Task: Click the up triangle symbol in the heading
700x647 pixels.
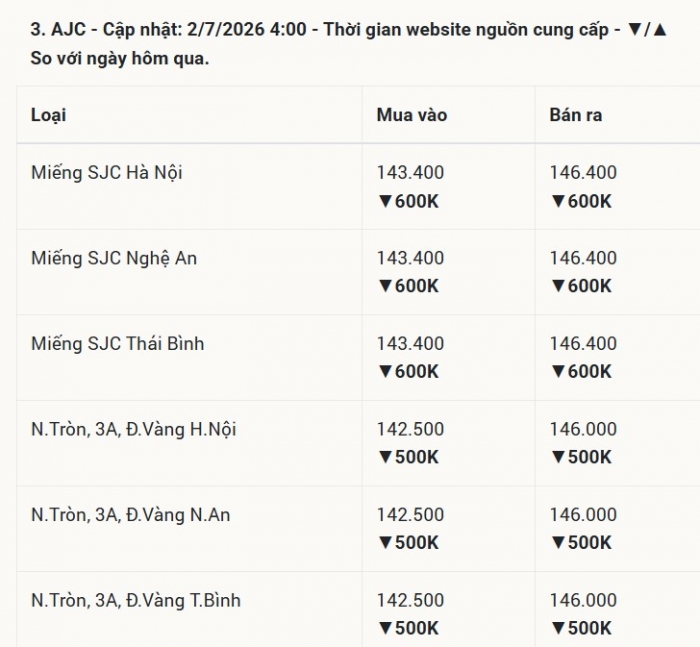Action: [660, 30]
